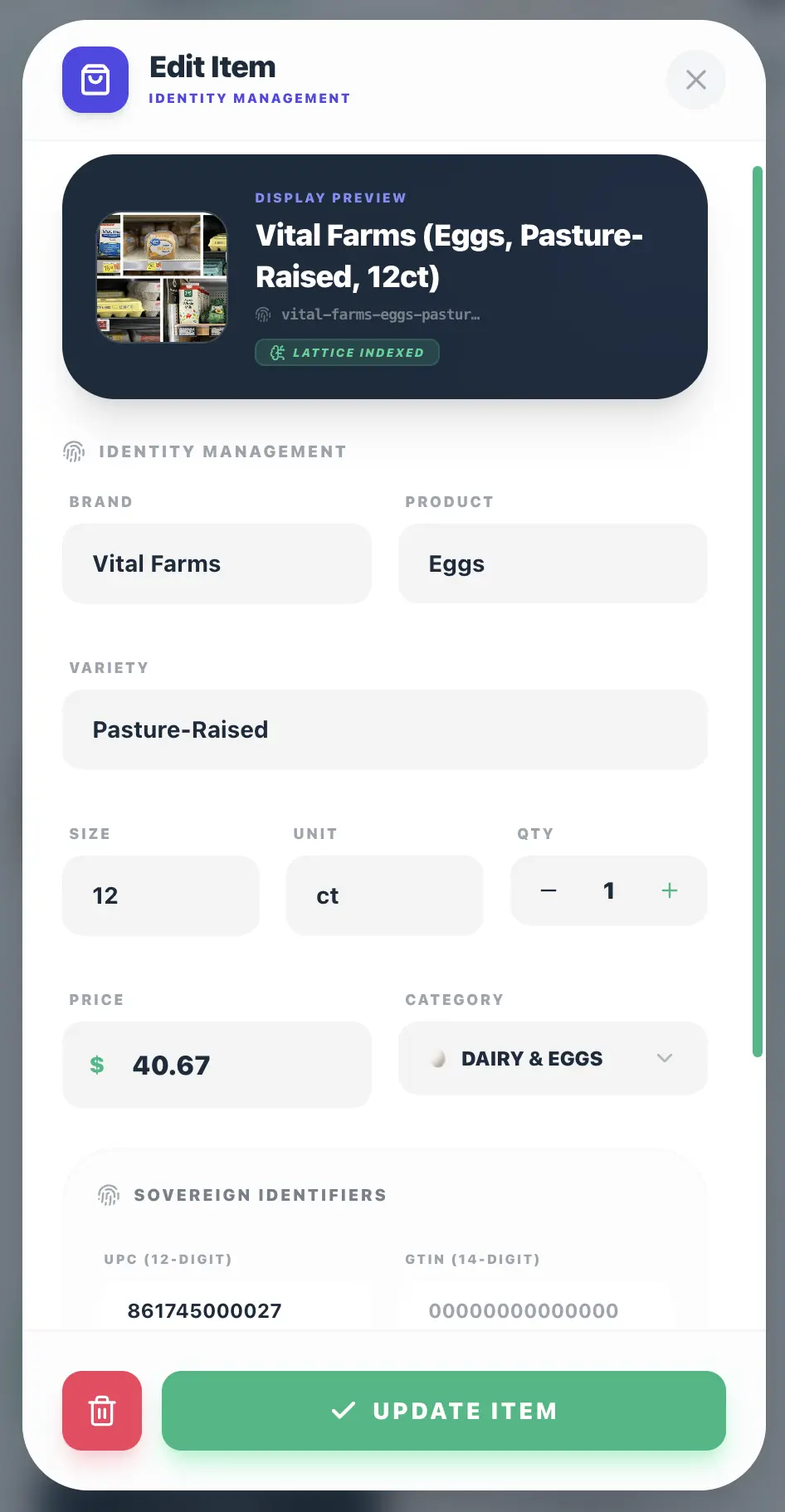Click the Lattice Indexed badge
This screenshot has height=1512, width=785.
[x=347, y=353]
